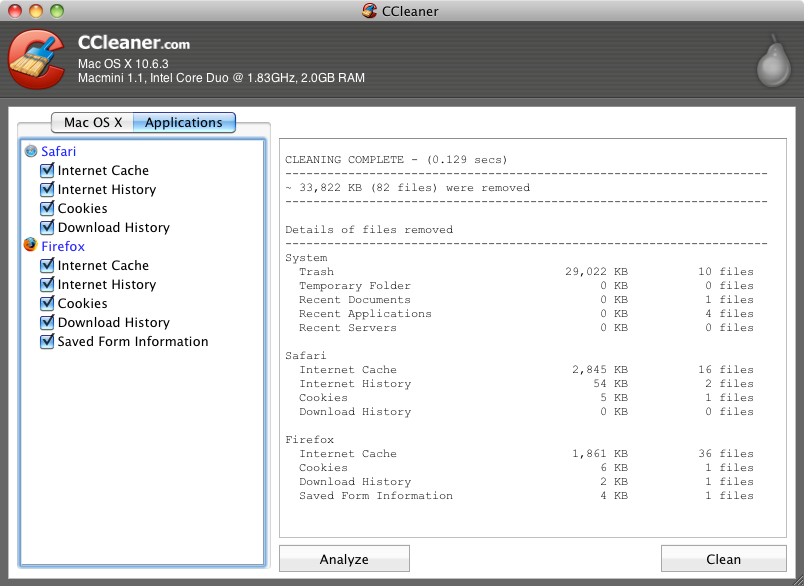Disable Firefox Saved Form Information checkbox

coord(47,342)
